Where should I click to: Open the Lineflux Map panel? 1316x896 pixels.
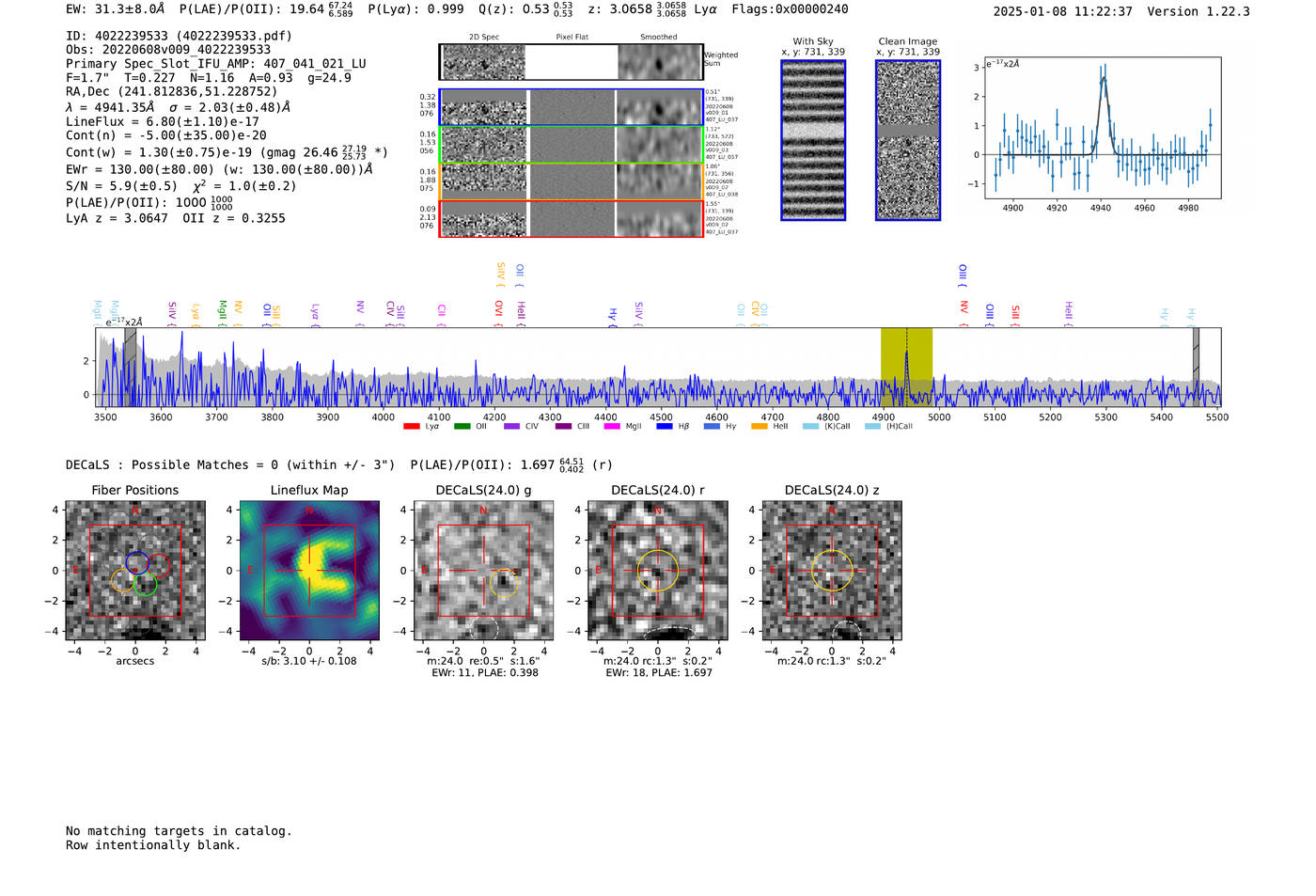[x=309, y=571]
